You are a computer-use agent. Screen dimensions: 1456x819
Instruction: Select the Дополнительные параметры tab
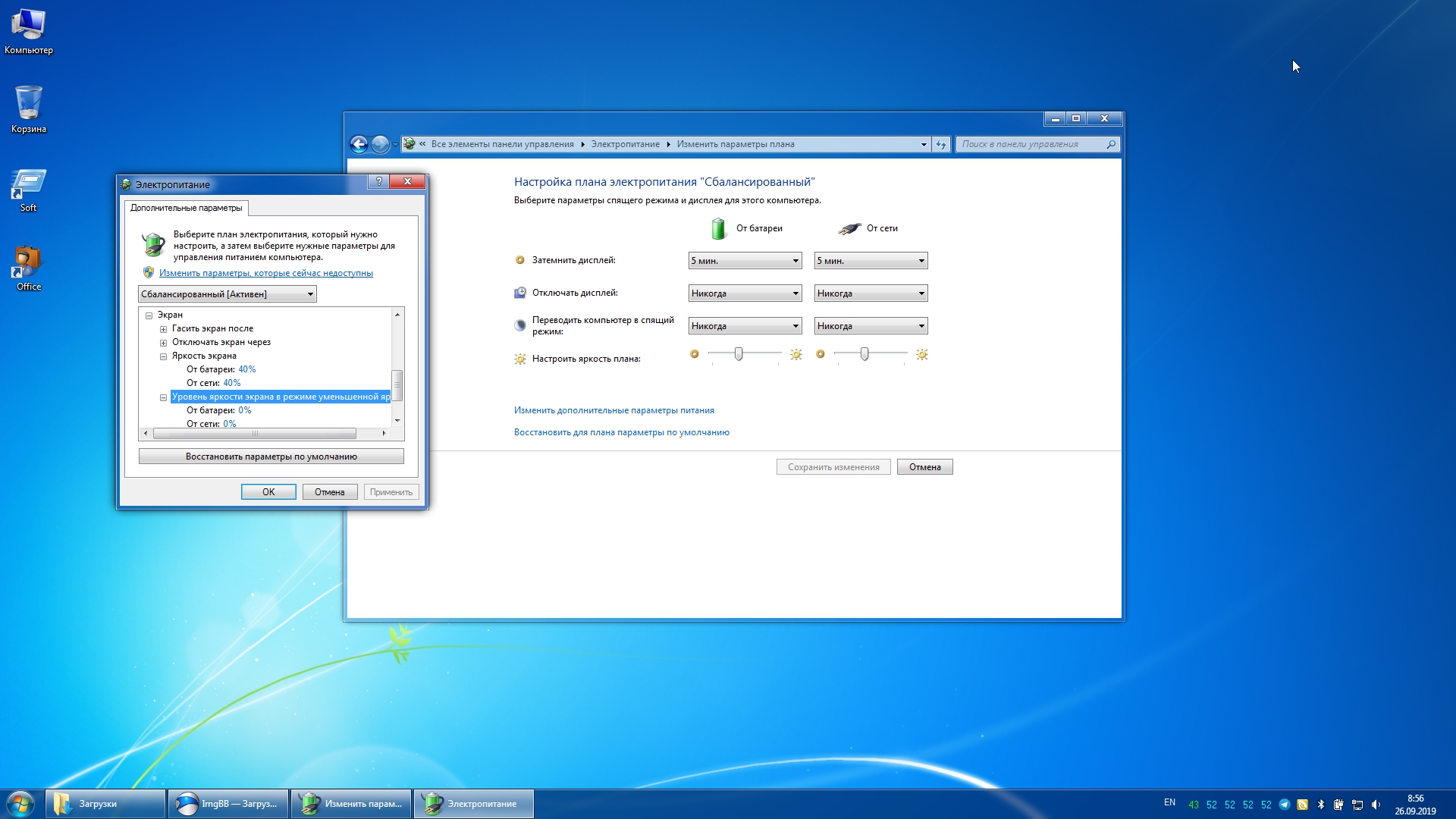187,208
